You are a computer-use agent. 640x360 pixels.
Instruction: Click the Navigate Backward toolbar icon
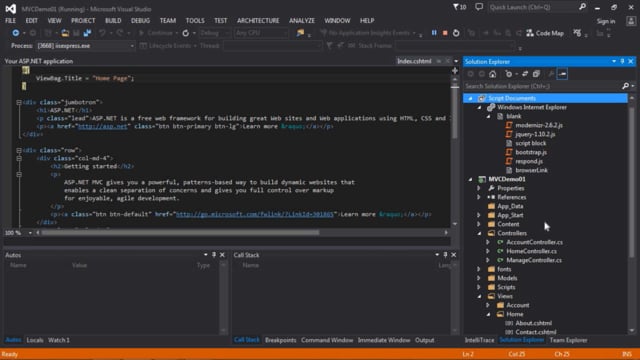(x=16, y=33)
